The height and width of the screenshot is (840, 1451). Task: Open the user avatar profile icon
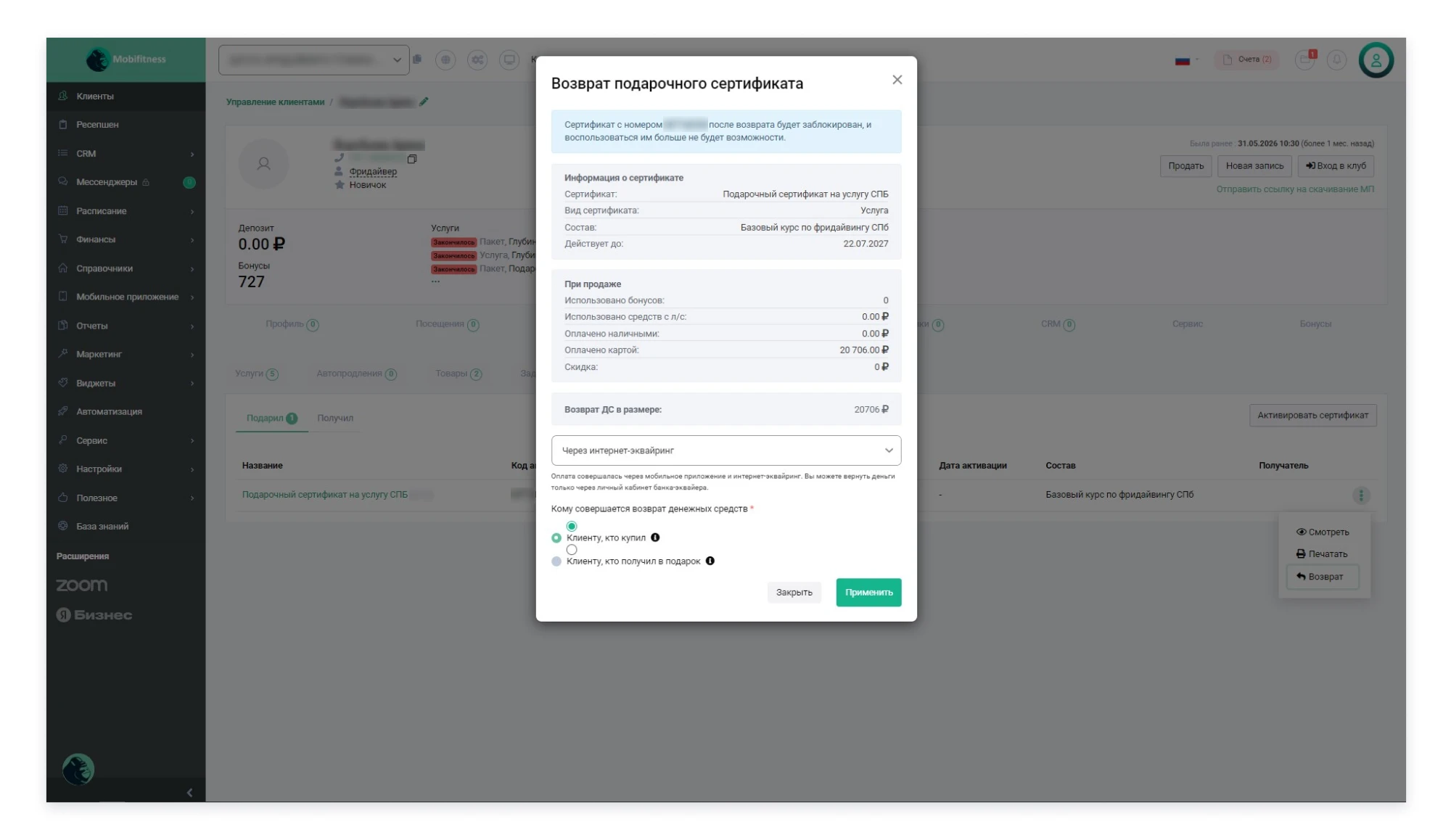click(1376, 59)
